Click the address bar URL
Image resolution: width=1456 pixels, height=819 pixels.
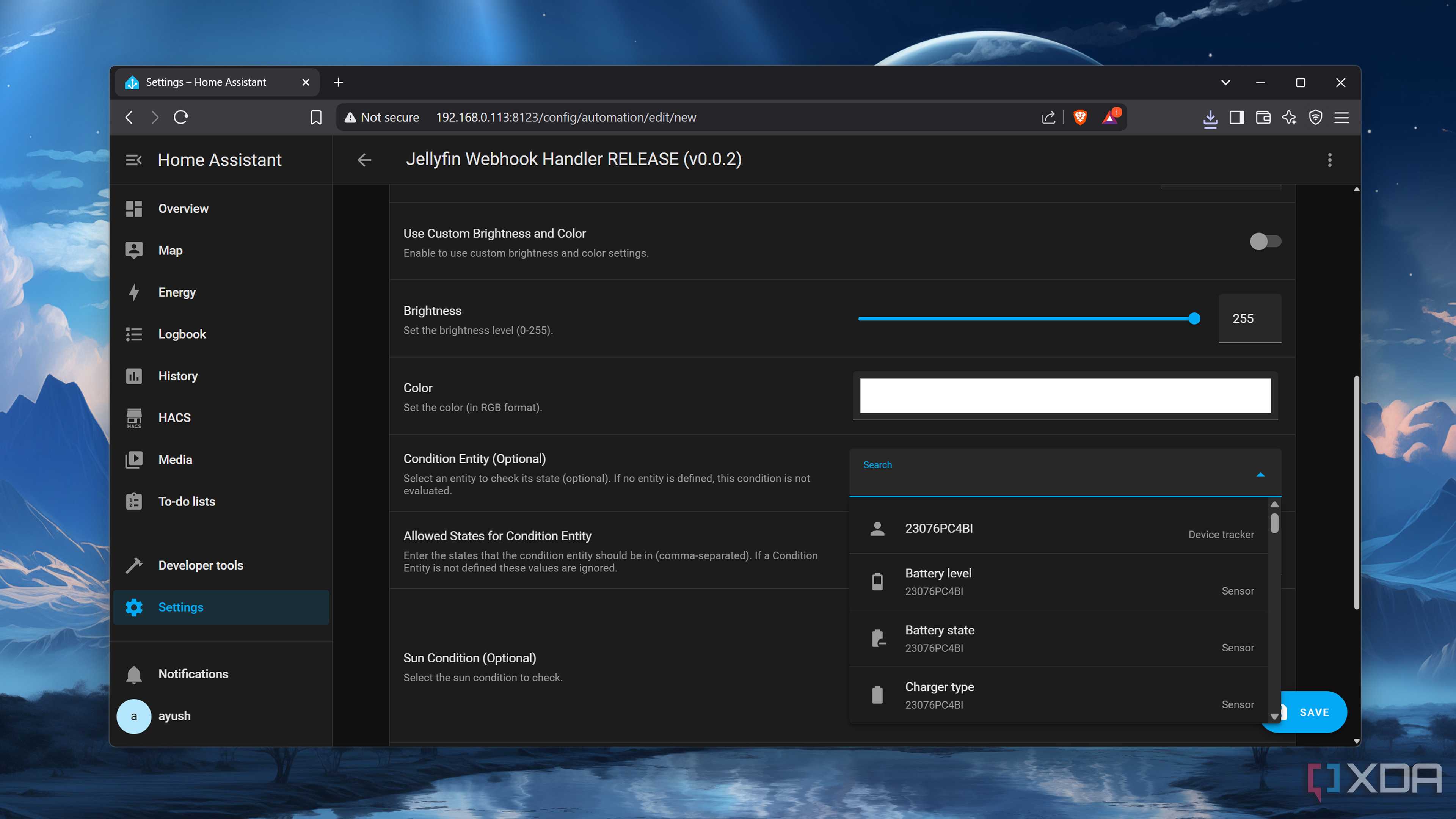(x=566, y=118)
